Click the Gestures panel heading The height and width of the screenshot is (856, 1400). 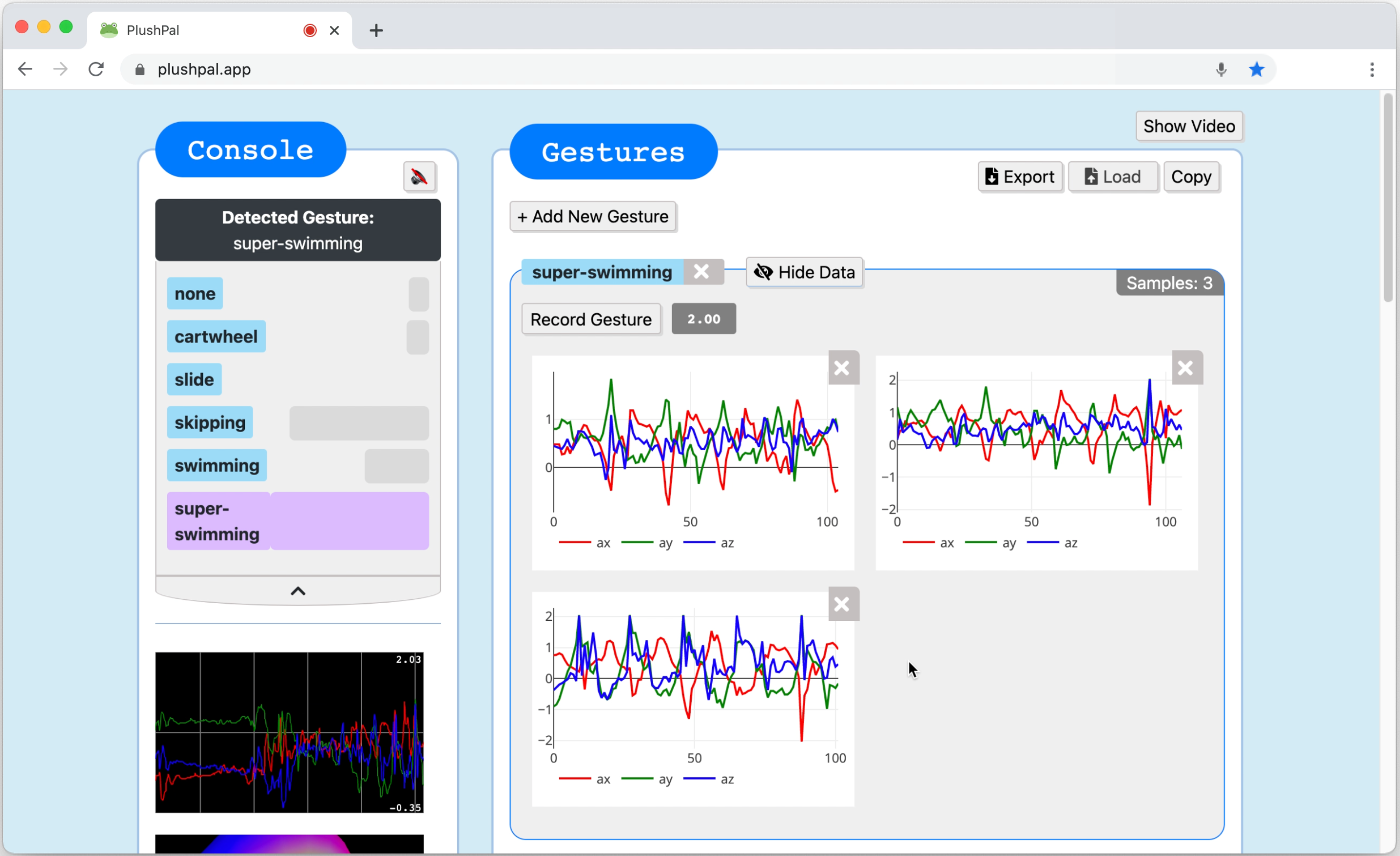coord(613,152)
